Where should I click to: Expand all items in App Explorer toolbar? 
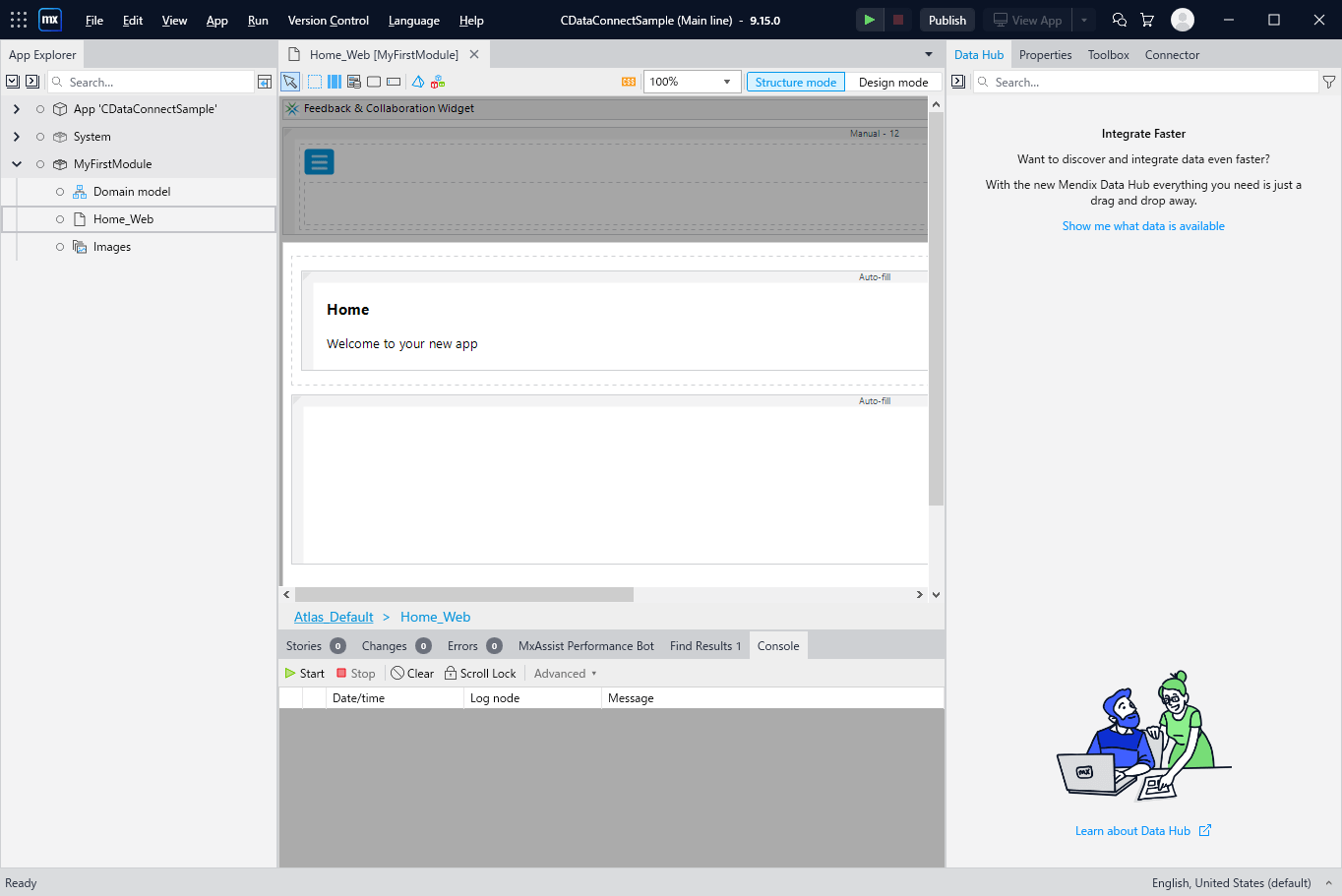click(x=32, y=82)
